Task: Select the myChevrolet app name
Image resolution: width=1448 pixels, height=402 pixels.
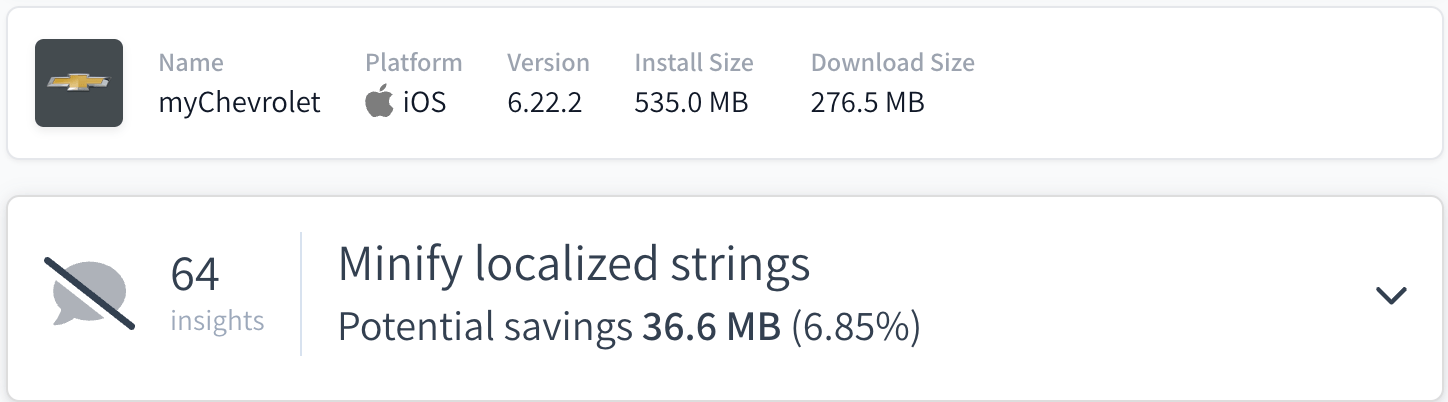Action: pyautogui.click(x=239, y=102)
